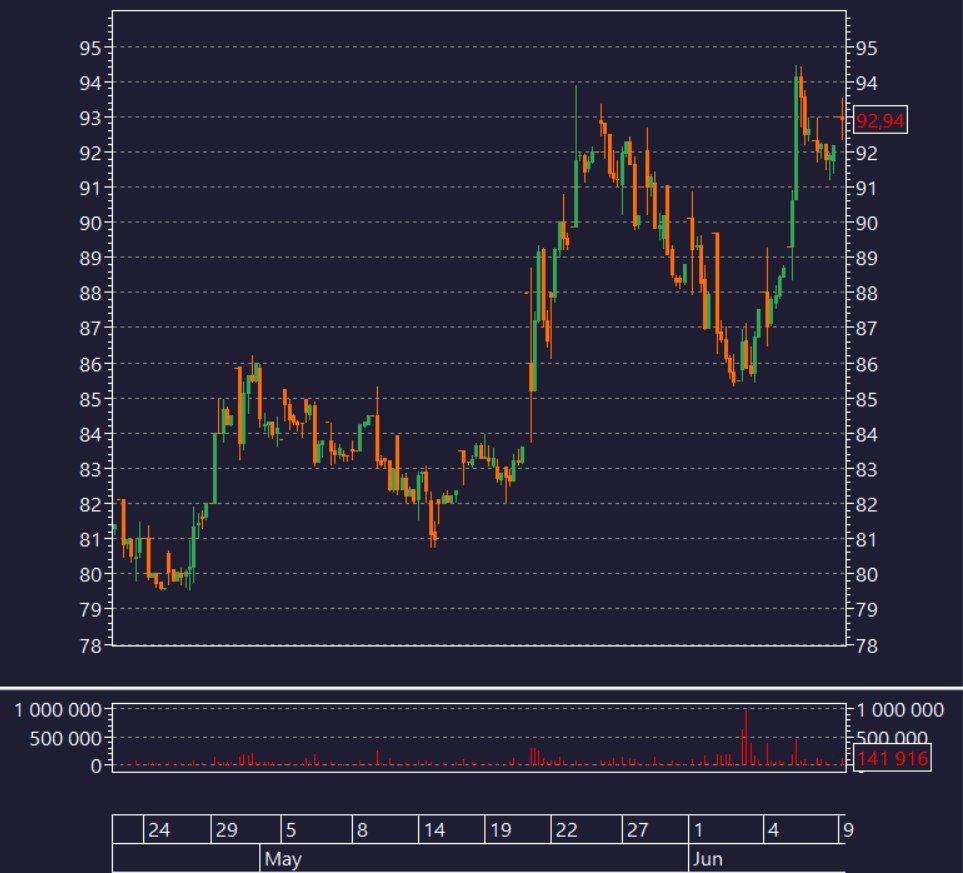963x873 pixels.
Task: Click the 79 label on right price axis
Action: click(866, 609)
